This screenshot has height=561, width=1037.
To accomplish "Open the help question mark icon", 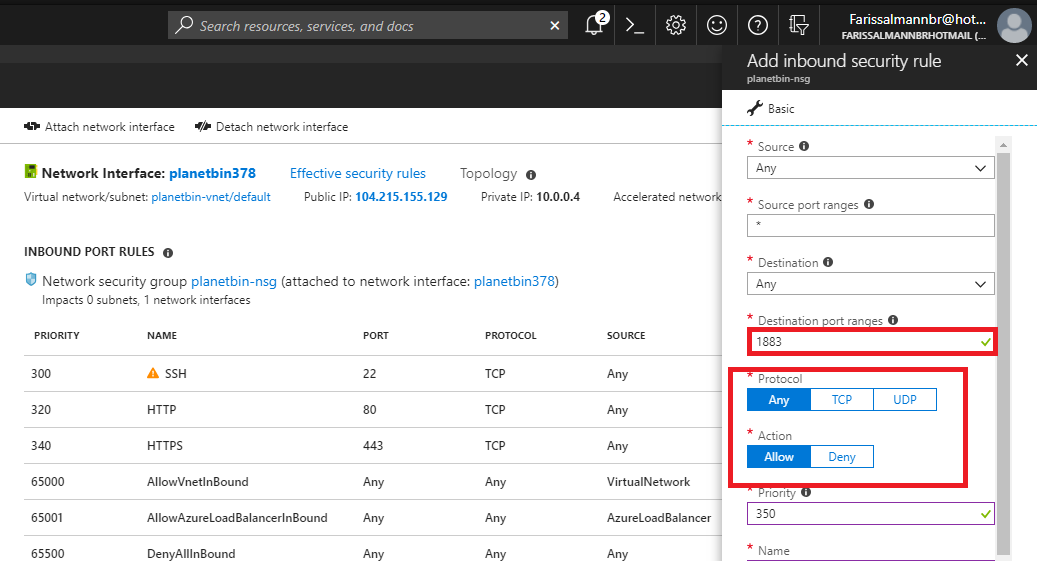I will tap(758, 25).
